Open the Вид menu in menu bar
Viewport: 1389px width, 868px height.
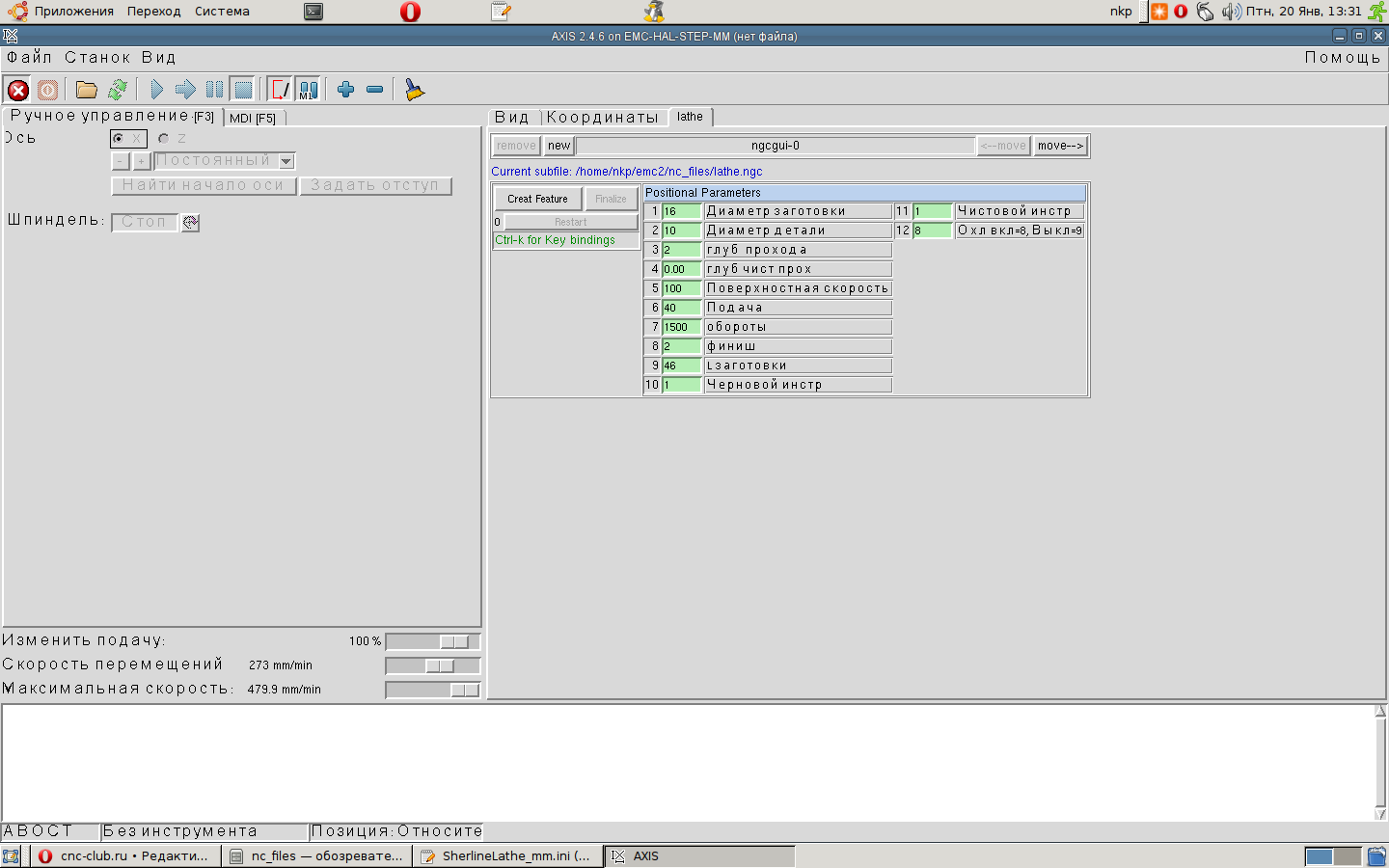tap(159, 58)
